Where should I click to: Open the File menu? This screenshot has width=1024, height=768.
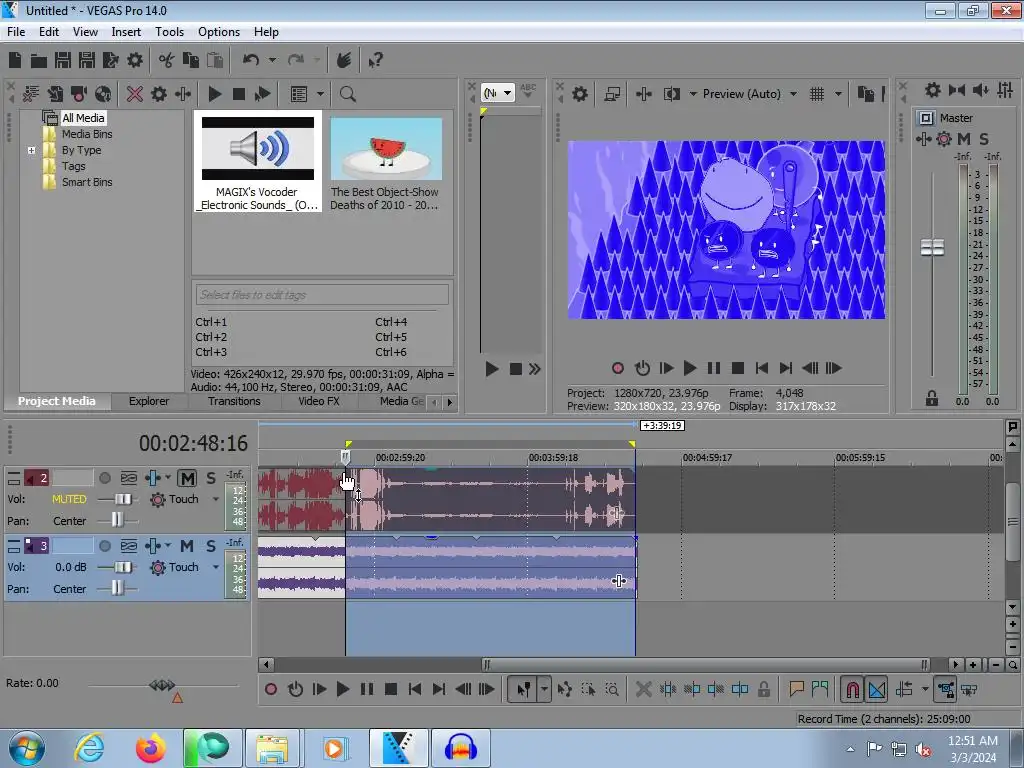tap(16, 32)
